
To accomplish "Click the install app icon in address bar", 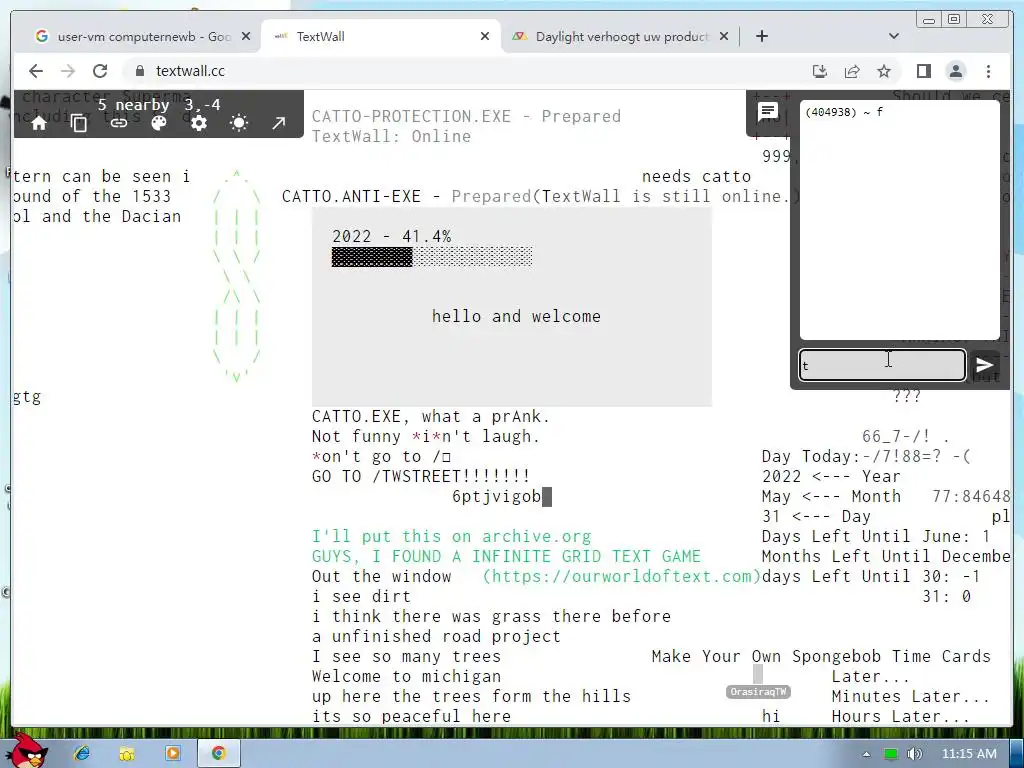I will click(x=820, y=71).
